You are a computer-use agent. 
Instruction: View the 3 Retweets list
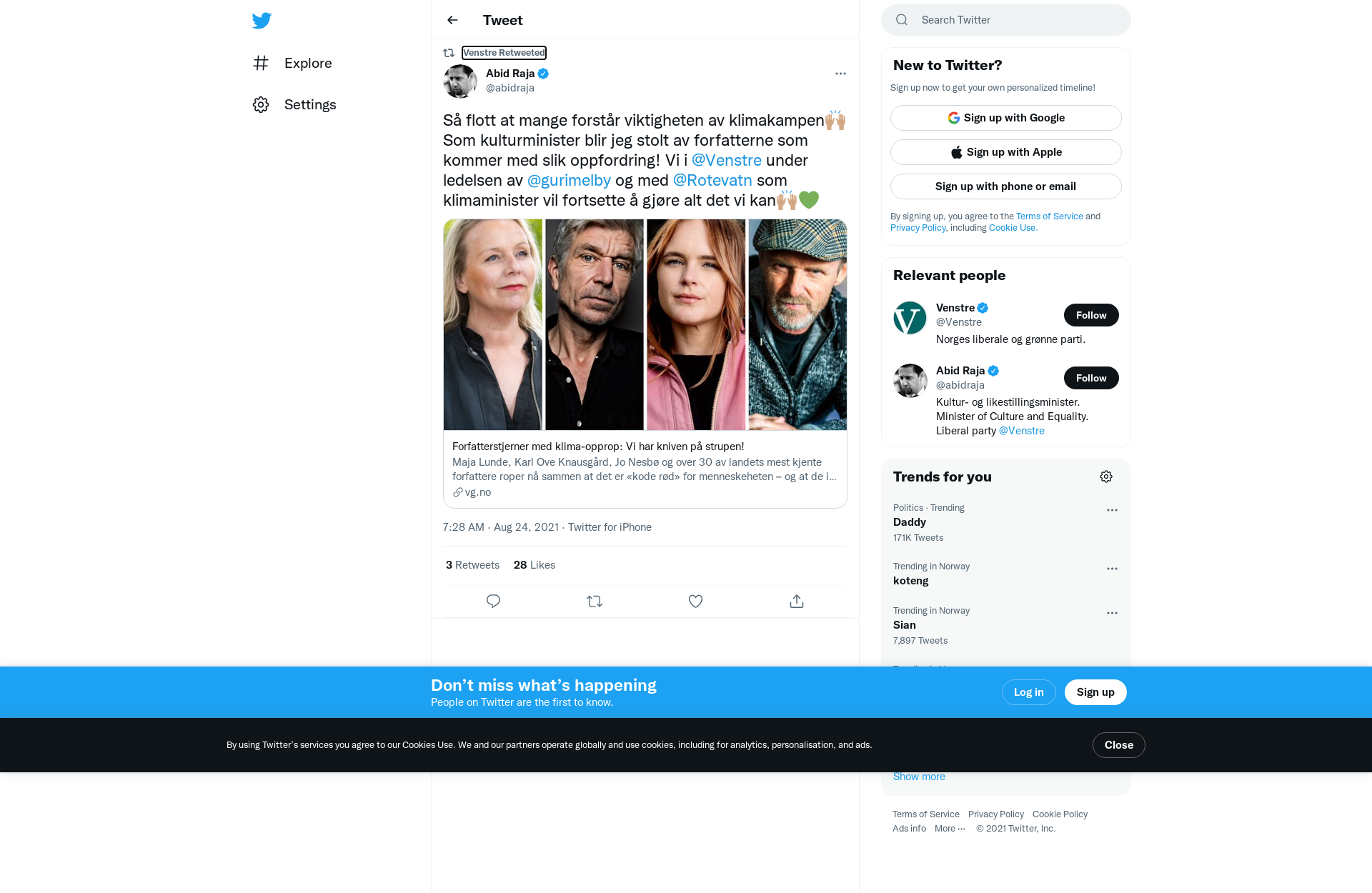point(472,565)
